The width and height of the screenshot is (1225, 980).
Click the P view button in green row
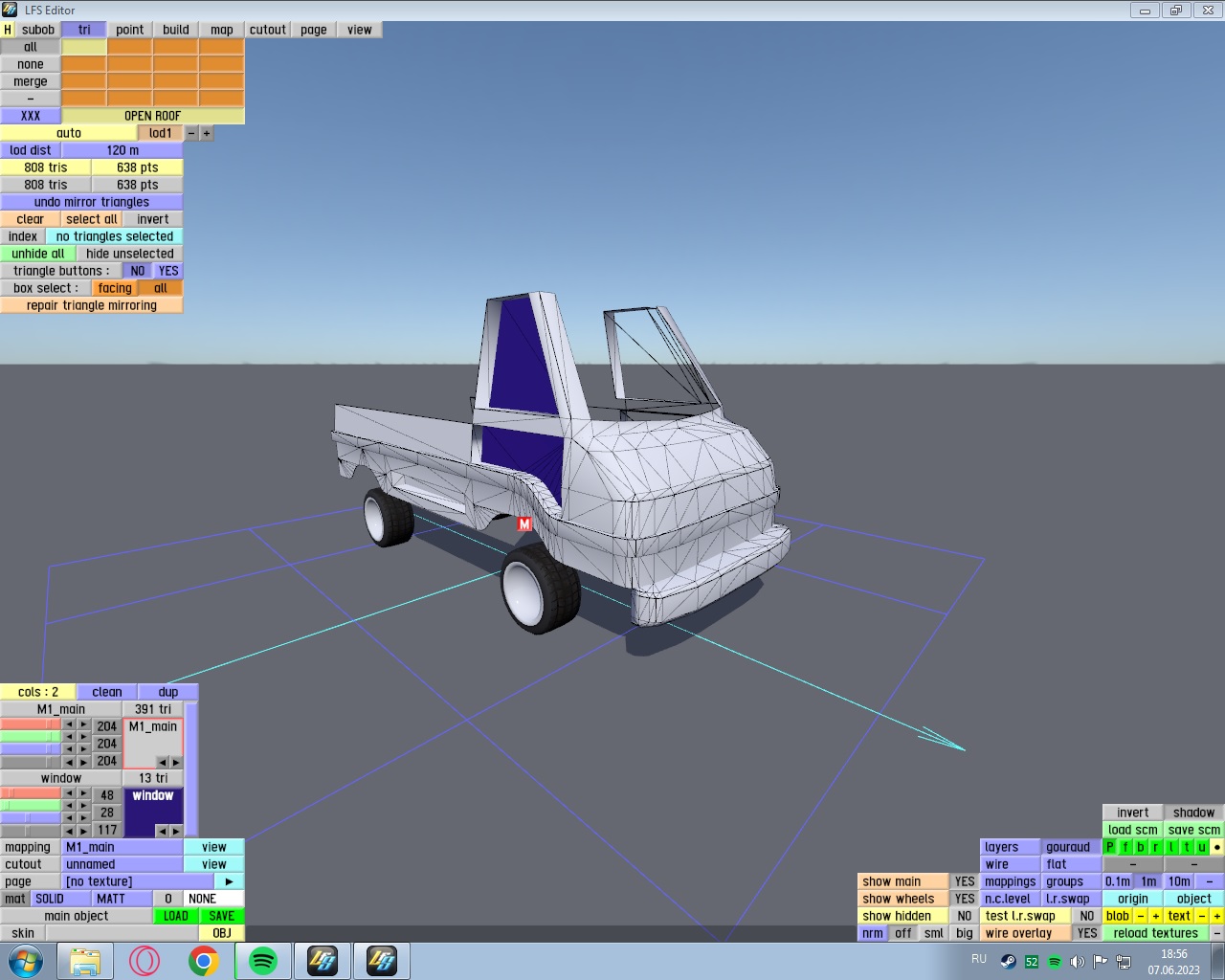pos(1110,847)
